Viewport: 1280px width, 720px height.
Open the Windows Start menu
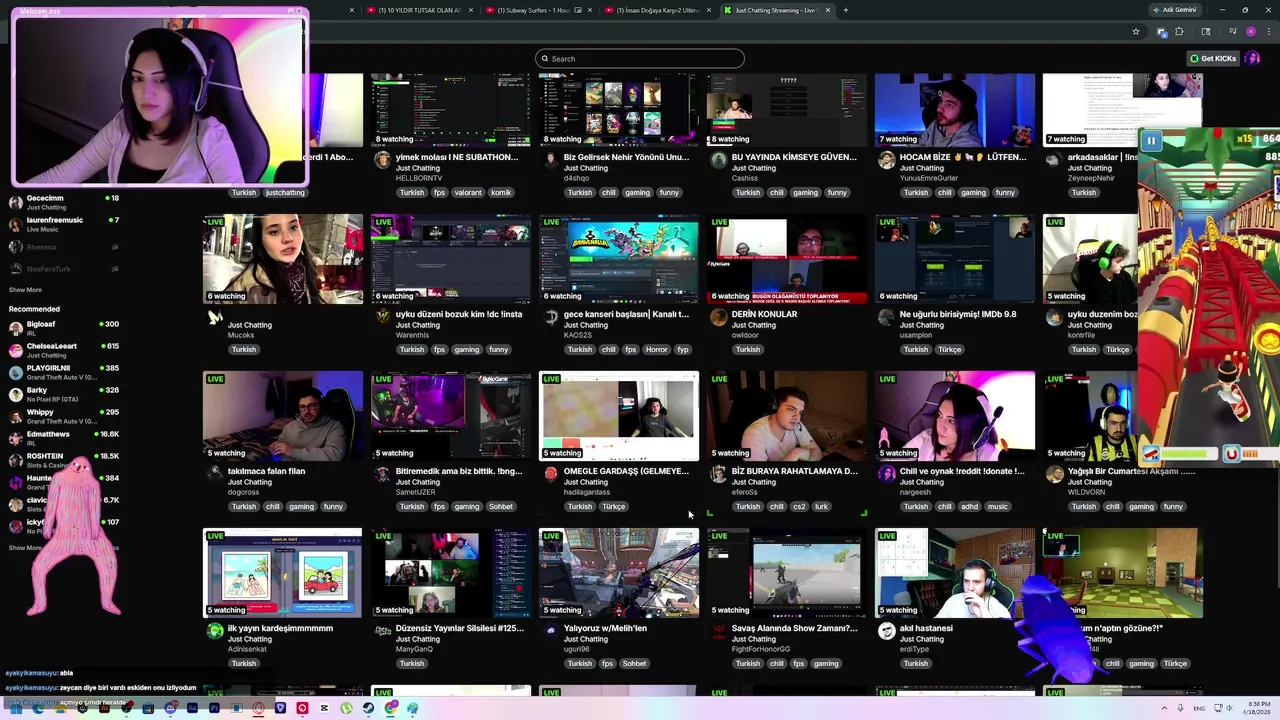[x=17, y=708]
